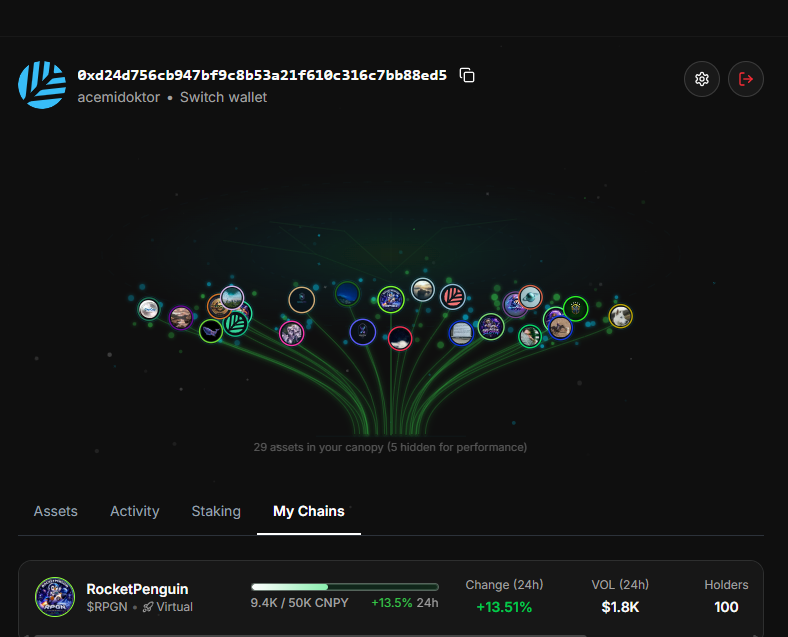Select the blue-ringed horse rider bubble
The image size is (788, 637).
[560, 328]
